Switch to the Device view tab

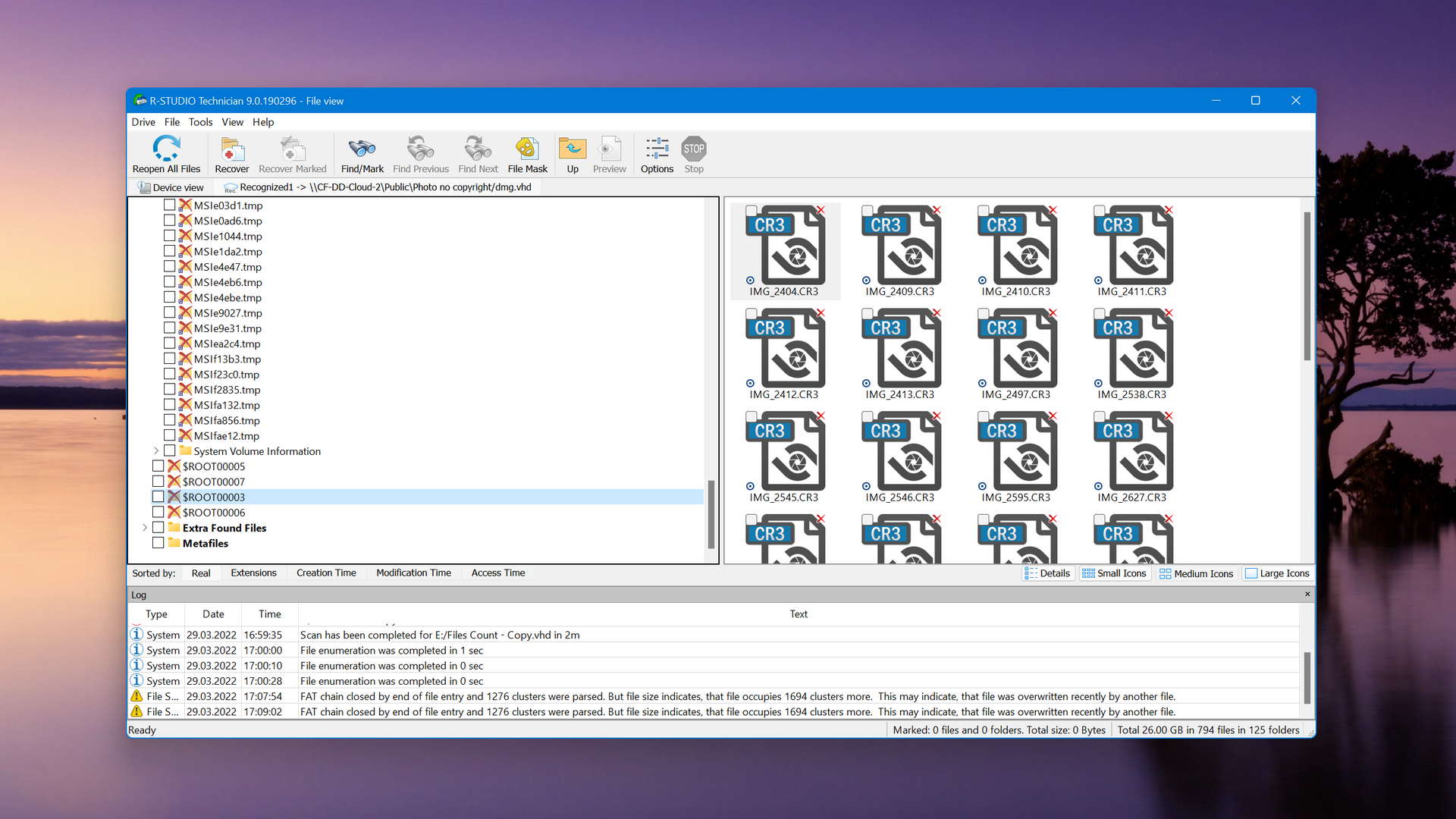(171, 187)
